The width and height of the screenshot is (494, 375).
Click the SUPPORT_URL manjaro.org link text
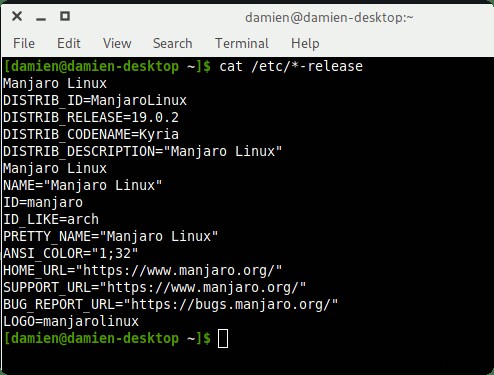coord(203,287)
